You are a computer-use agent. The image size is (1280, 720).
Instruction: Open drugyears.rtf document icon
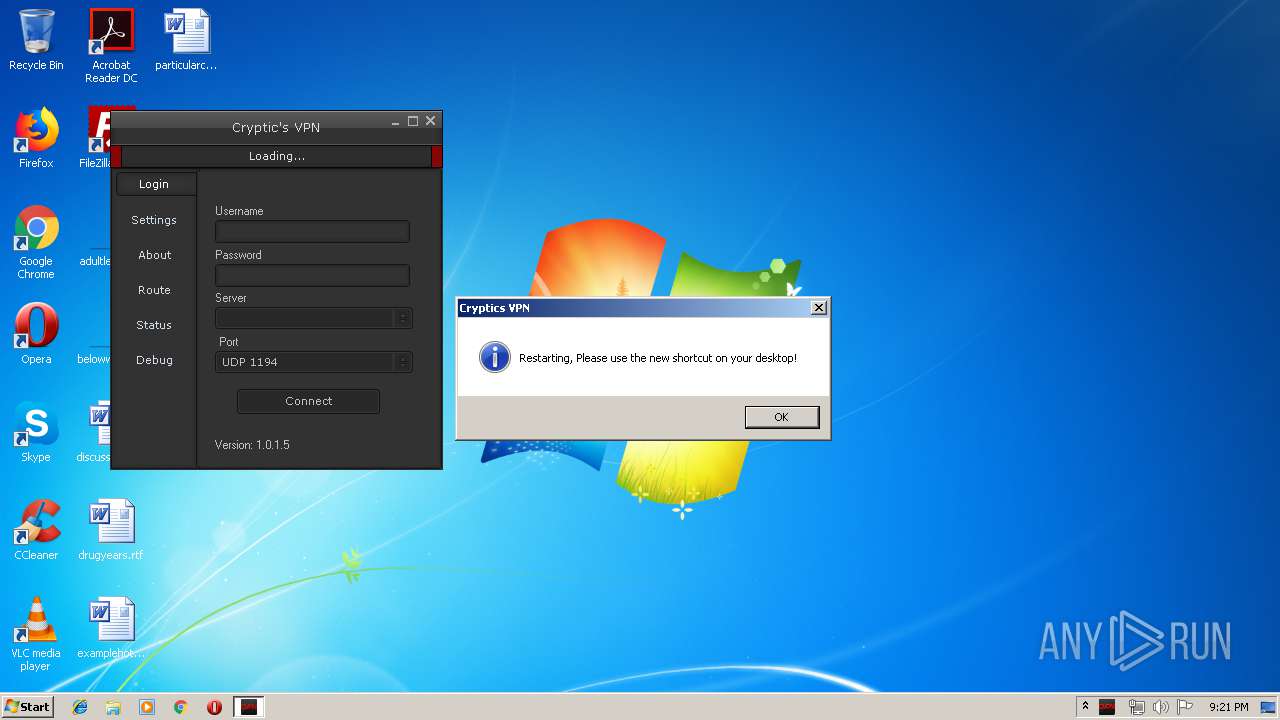(x=111, y=530)
